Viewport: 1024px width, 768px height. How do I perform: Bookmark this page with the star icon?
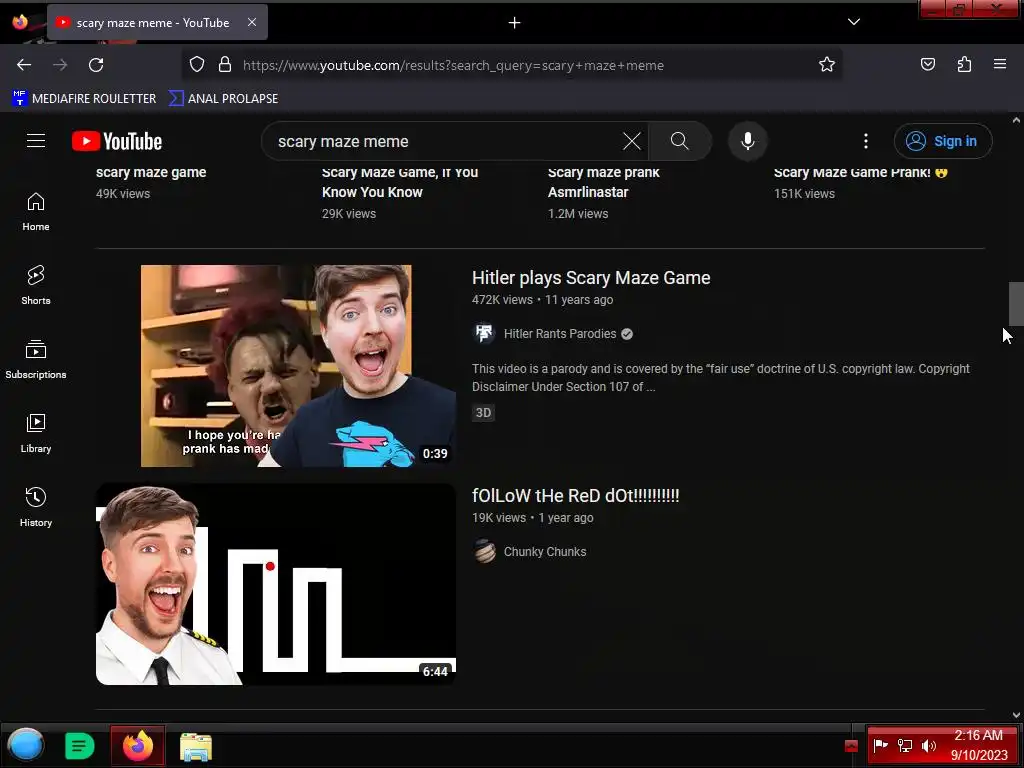click(x=827, y=65)
